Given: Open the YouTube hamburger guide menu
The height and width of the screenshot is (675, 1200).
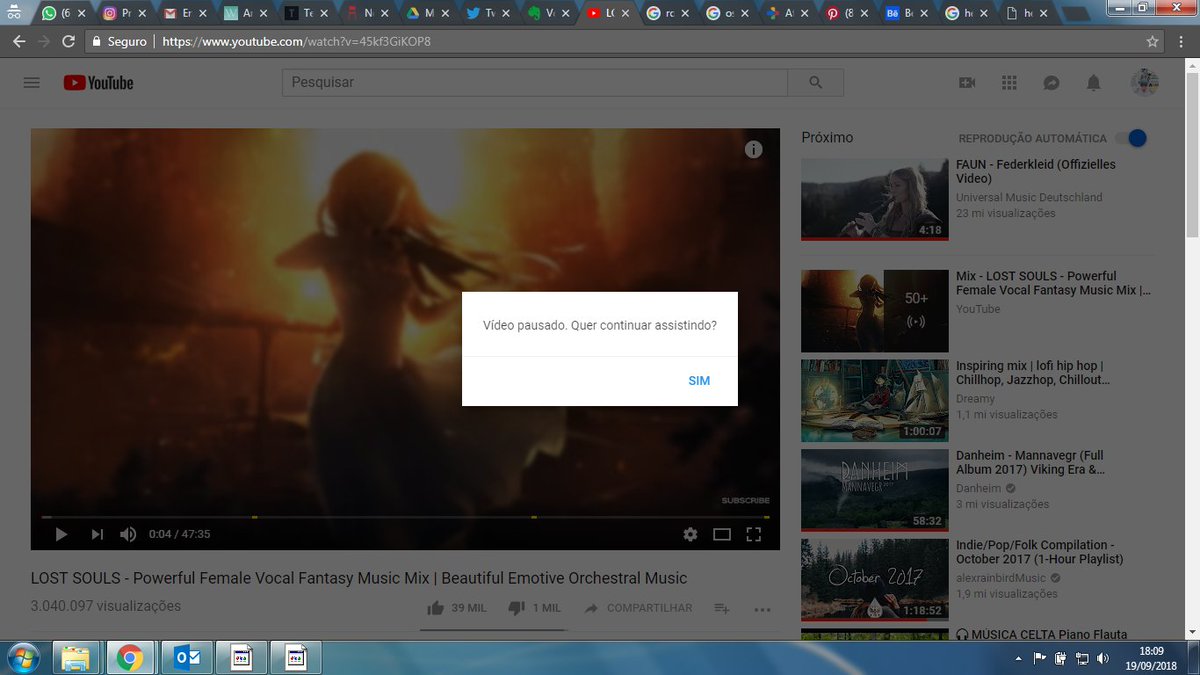Looking at the screenshot, I should coord(31,83).
